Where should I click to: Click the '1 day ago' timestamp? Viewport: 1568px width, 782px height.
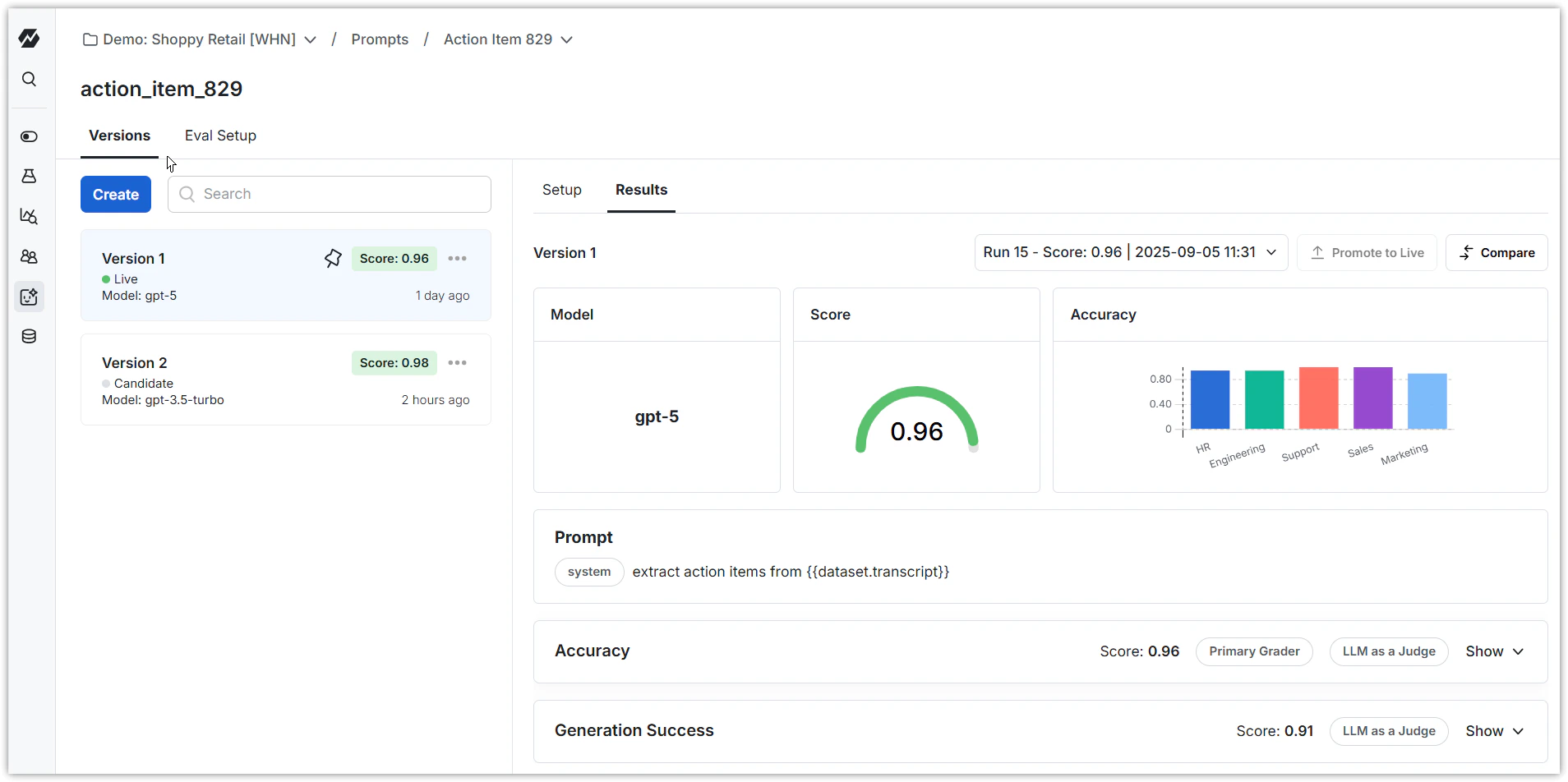442,296
